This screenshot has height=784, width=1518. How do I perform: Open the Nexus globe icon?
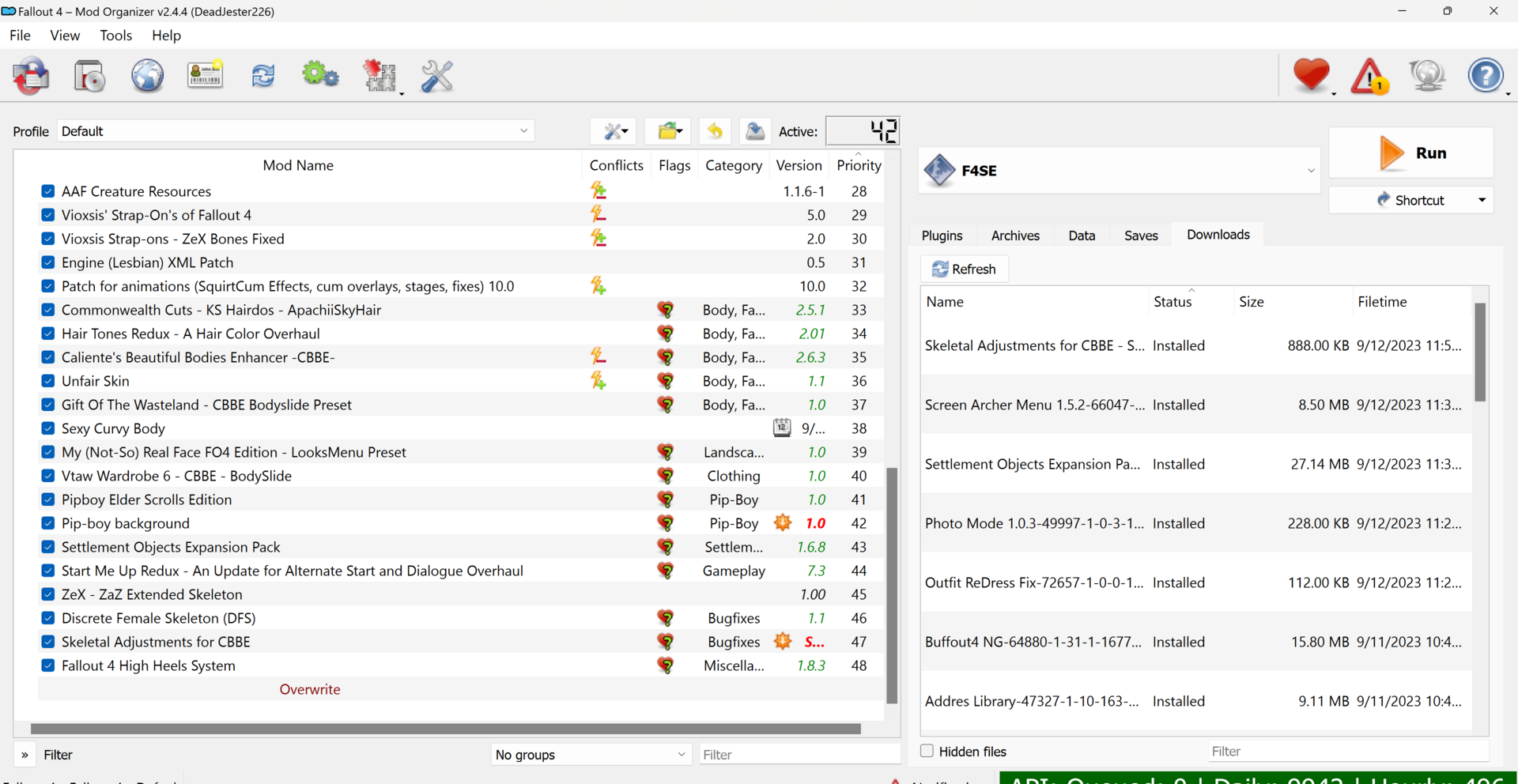tap(147, 76)
